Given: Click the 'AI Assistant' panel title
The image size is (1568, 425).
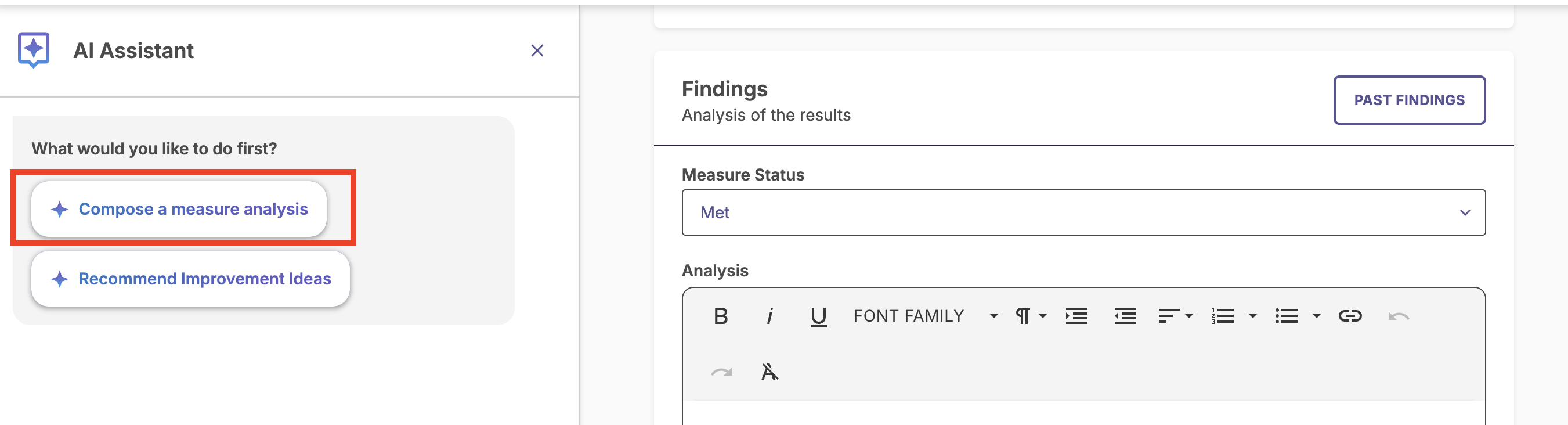Looking at the screenshot, I should [133, 51].
